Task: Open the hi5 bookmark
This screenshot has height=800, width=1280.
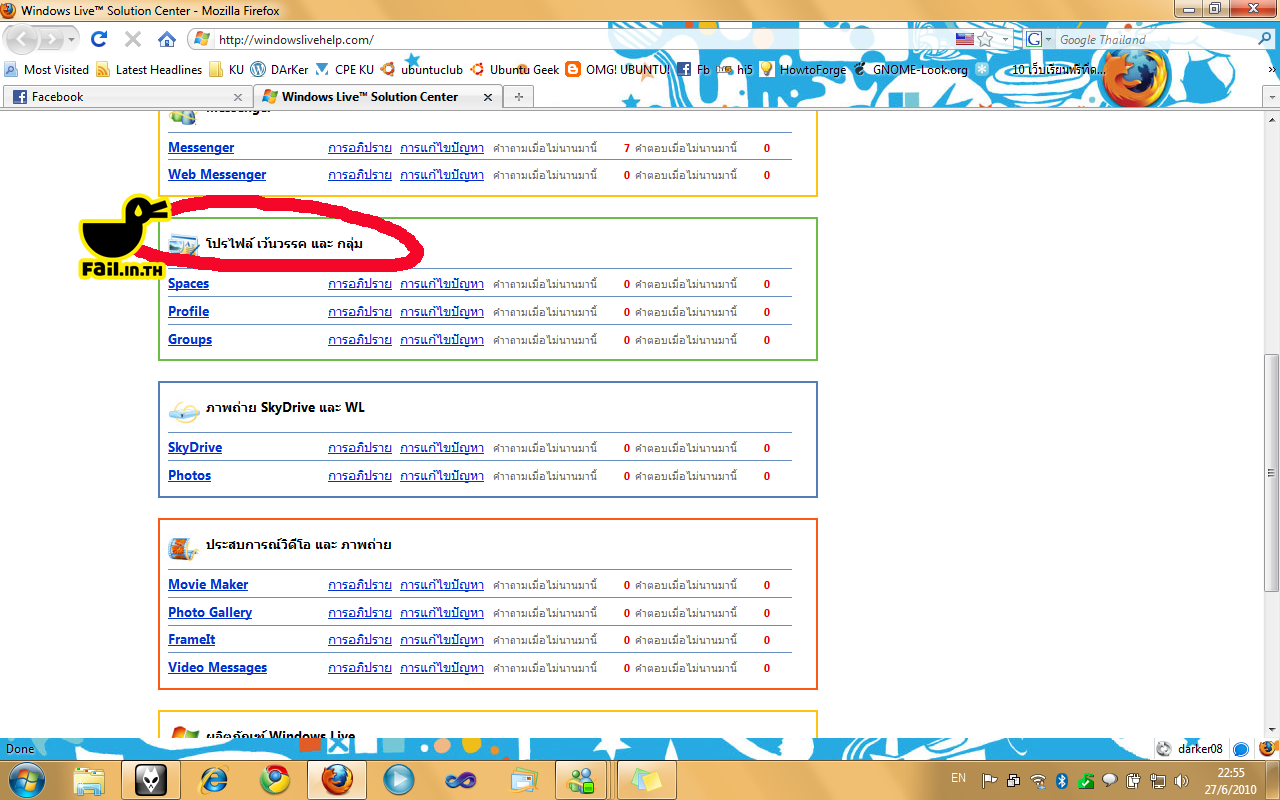Action: (x=735, y=70)
